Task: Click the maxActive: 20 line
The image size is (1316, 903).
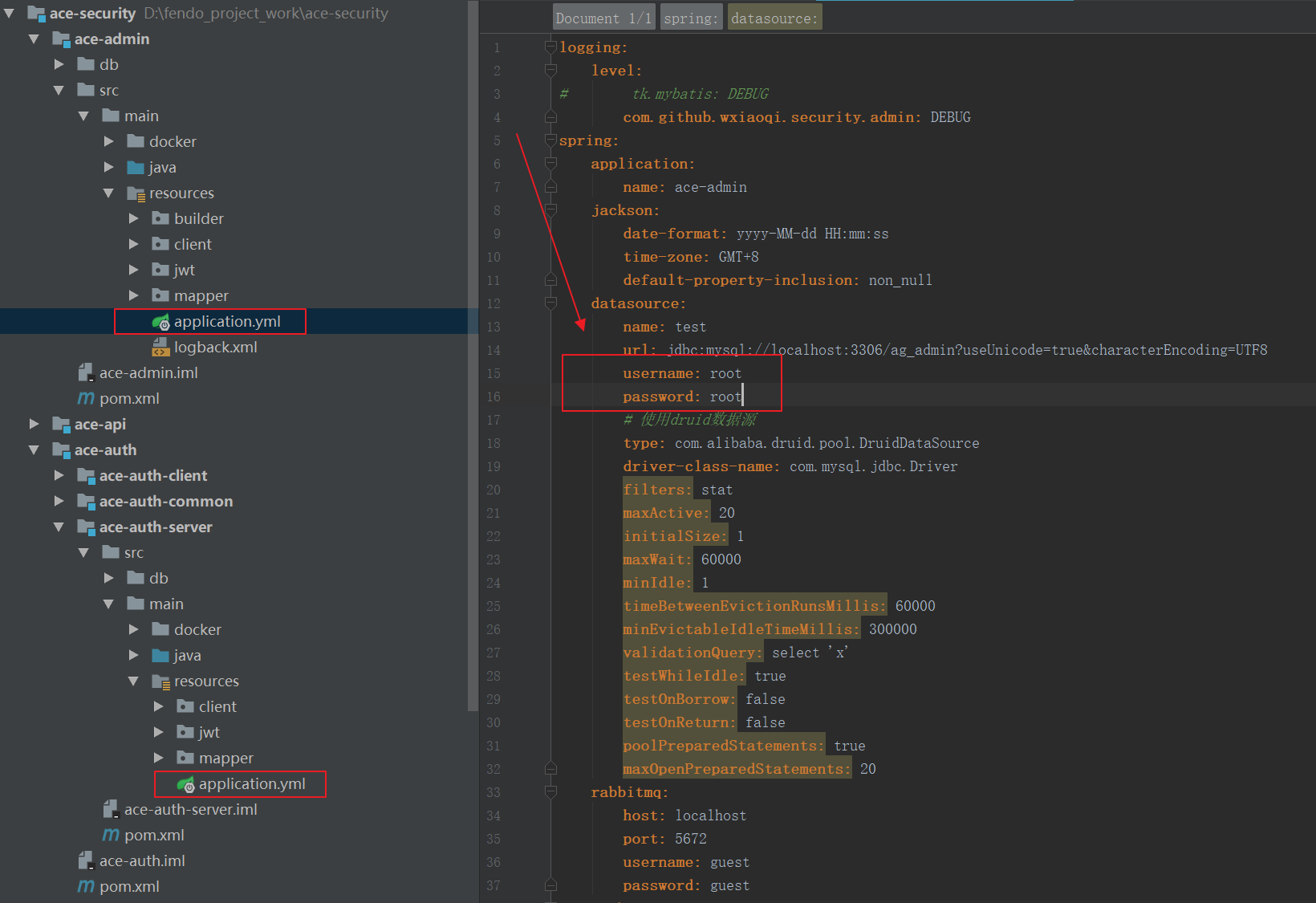Action: tap(679, 513)
